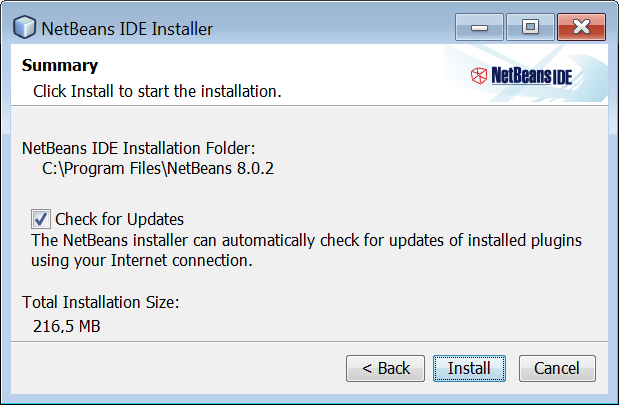The width and height of the screenshot is (619, 405).
Task: Click the automatic updates description paragraph
Action: pos(306,250)
